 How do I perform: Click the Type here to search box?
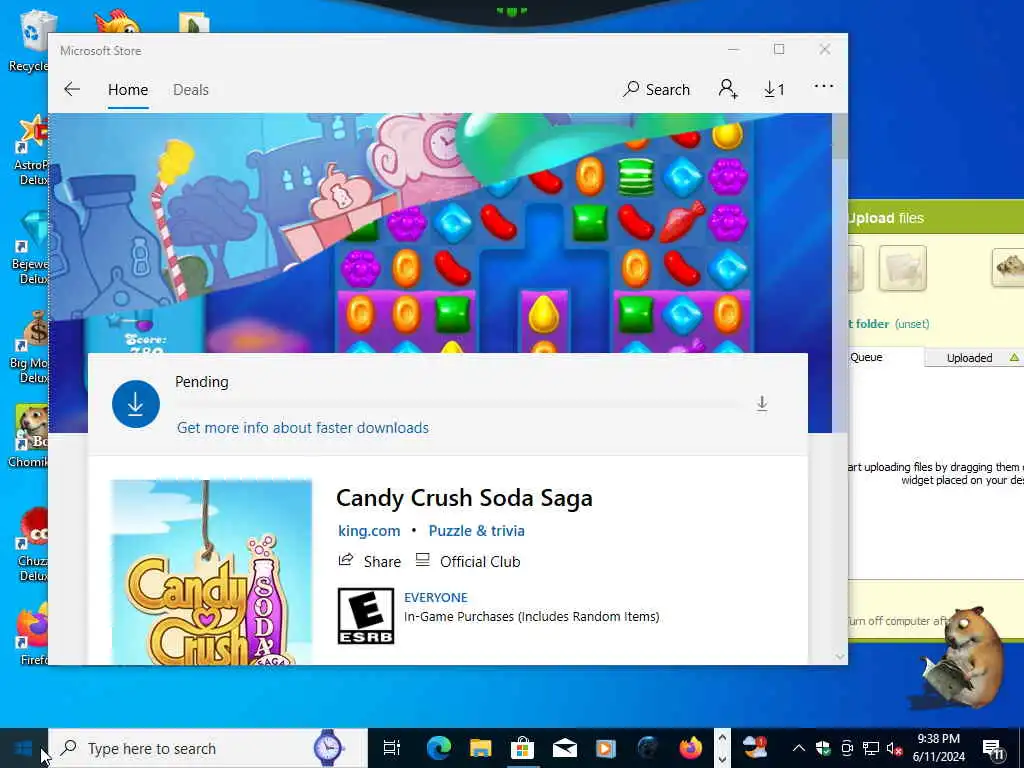pos(208,748)
